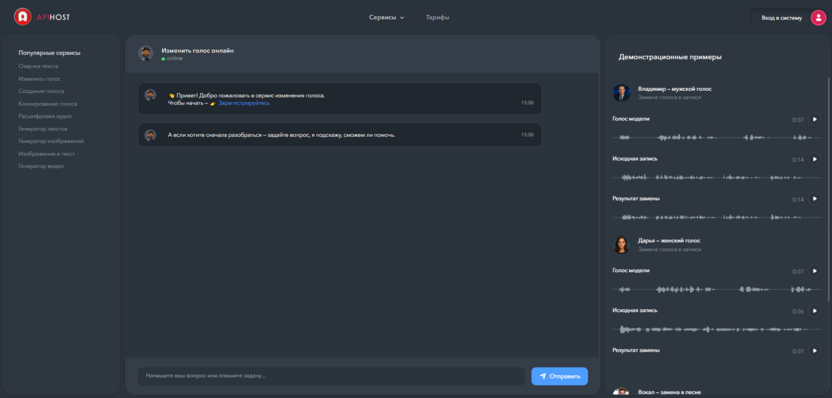Open 'Генератор видео' in sidebar
Viewport: 832px width, 398px height.
click(x=41, y=166)
